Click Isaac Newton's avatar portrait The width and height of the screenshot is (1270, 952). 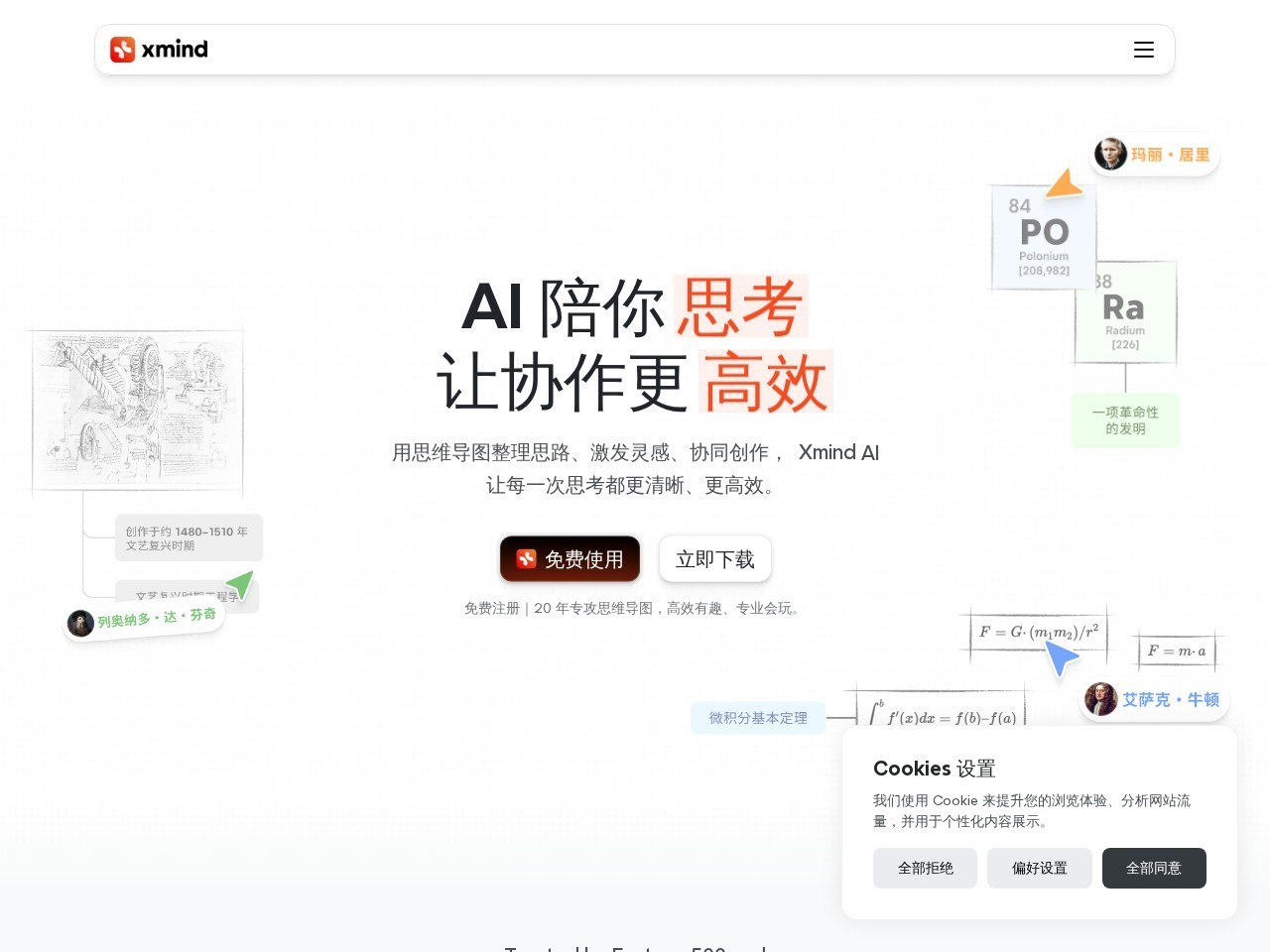1100,699
